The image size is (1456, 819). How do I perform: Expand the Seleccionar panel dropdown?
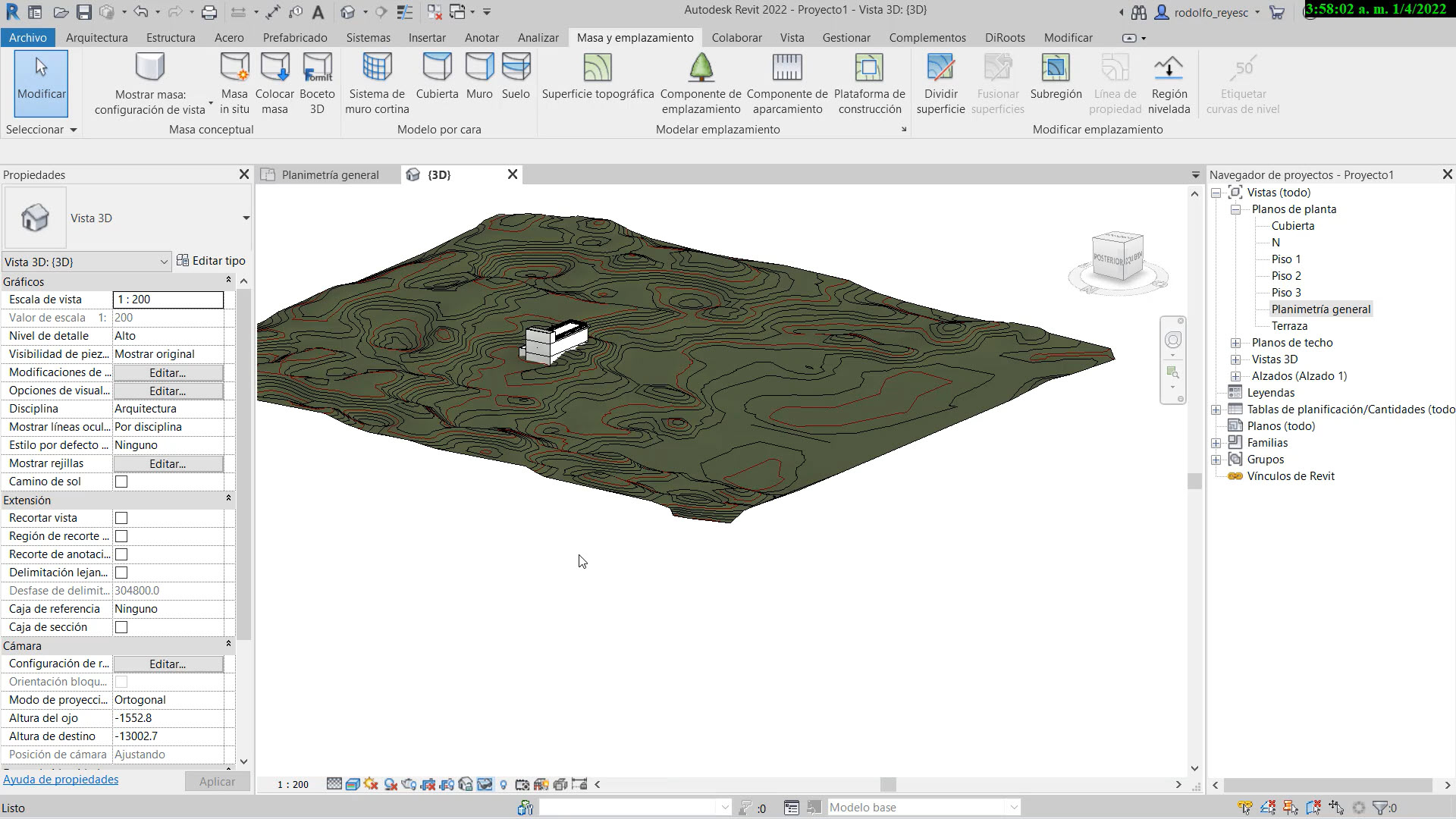(41, 130)
